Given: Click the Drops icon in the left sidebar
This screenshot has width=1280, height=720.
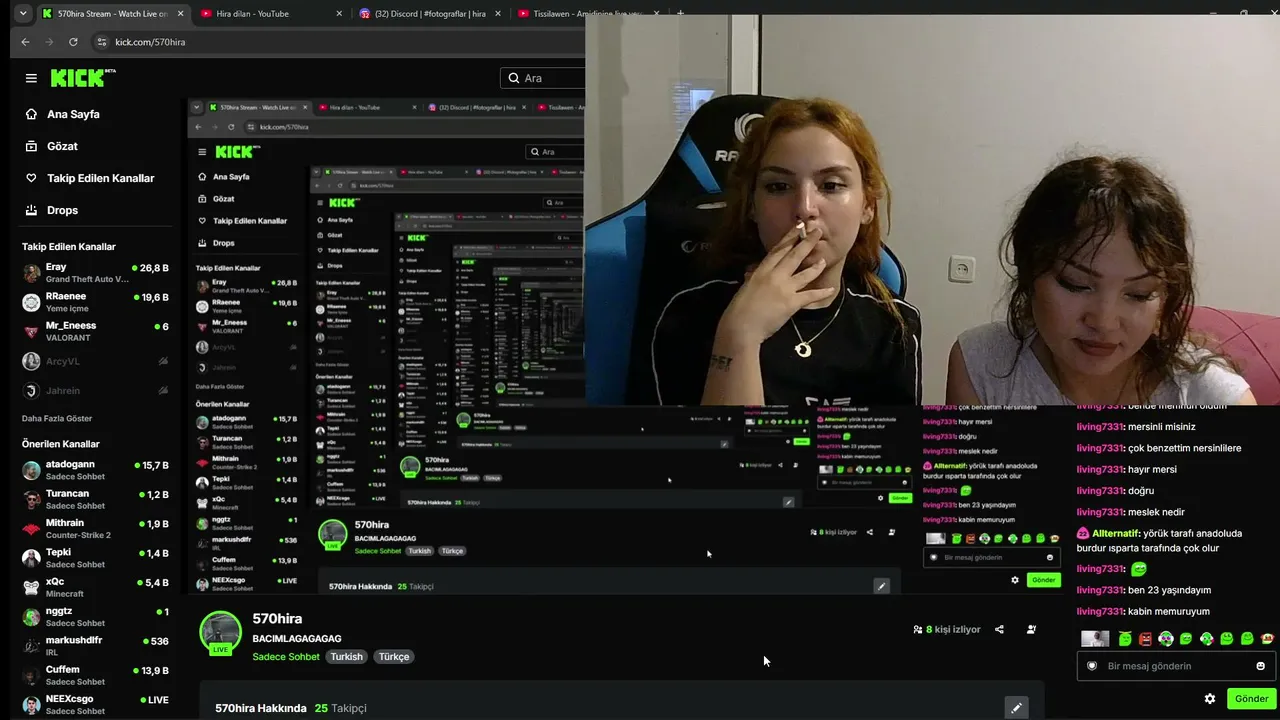Looking at the screenshot, I should click(x=31, y=210).
